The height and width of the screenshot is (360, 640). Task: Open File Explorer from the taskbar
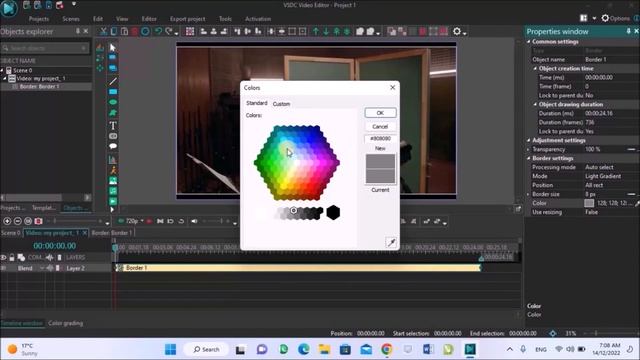(324, 349)
